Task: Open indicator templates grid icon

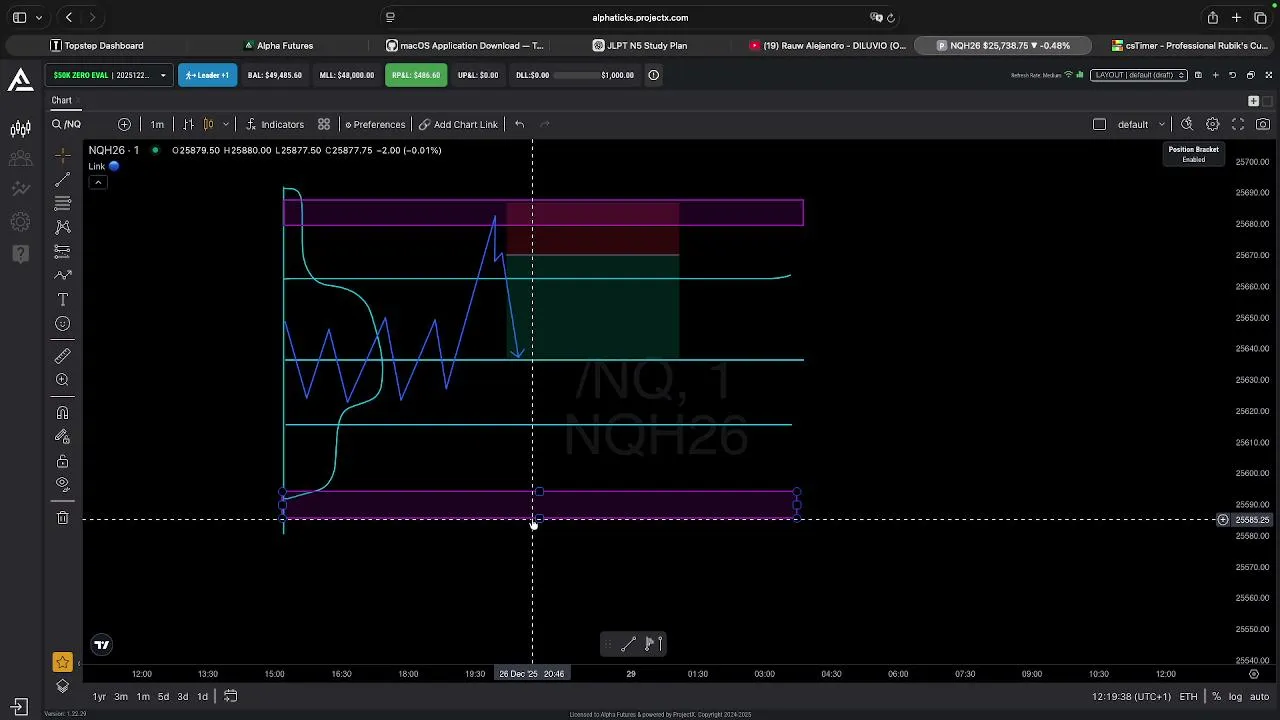Action: point(324,124)
